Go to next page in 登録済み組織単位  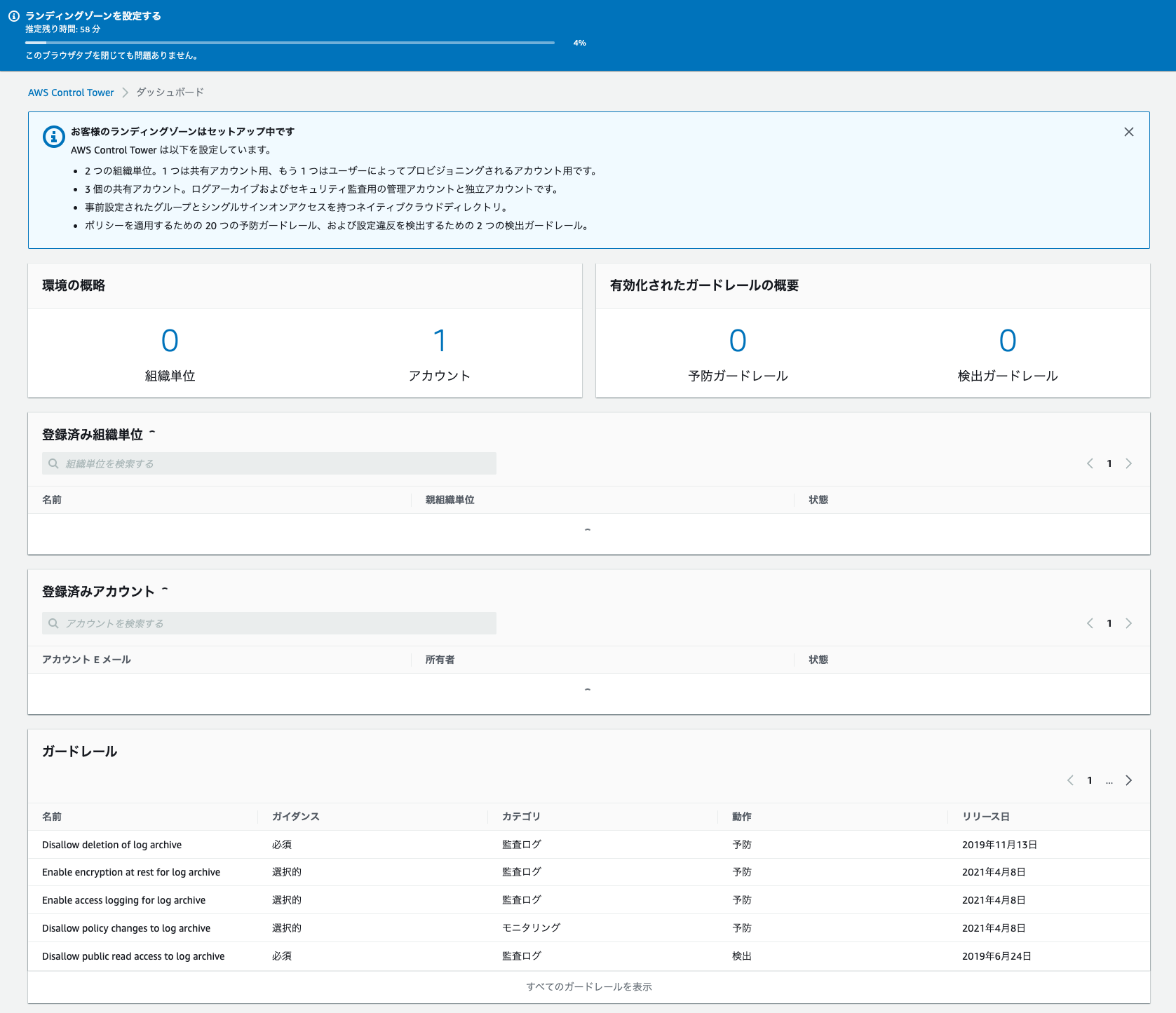pyautogui.click(x=1128, y=463)
